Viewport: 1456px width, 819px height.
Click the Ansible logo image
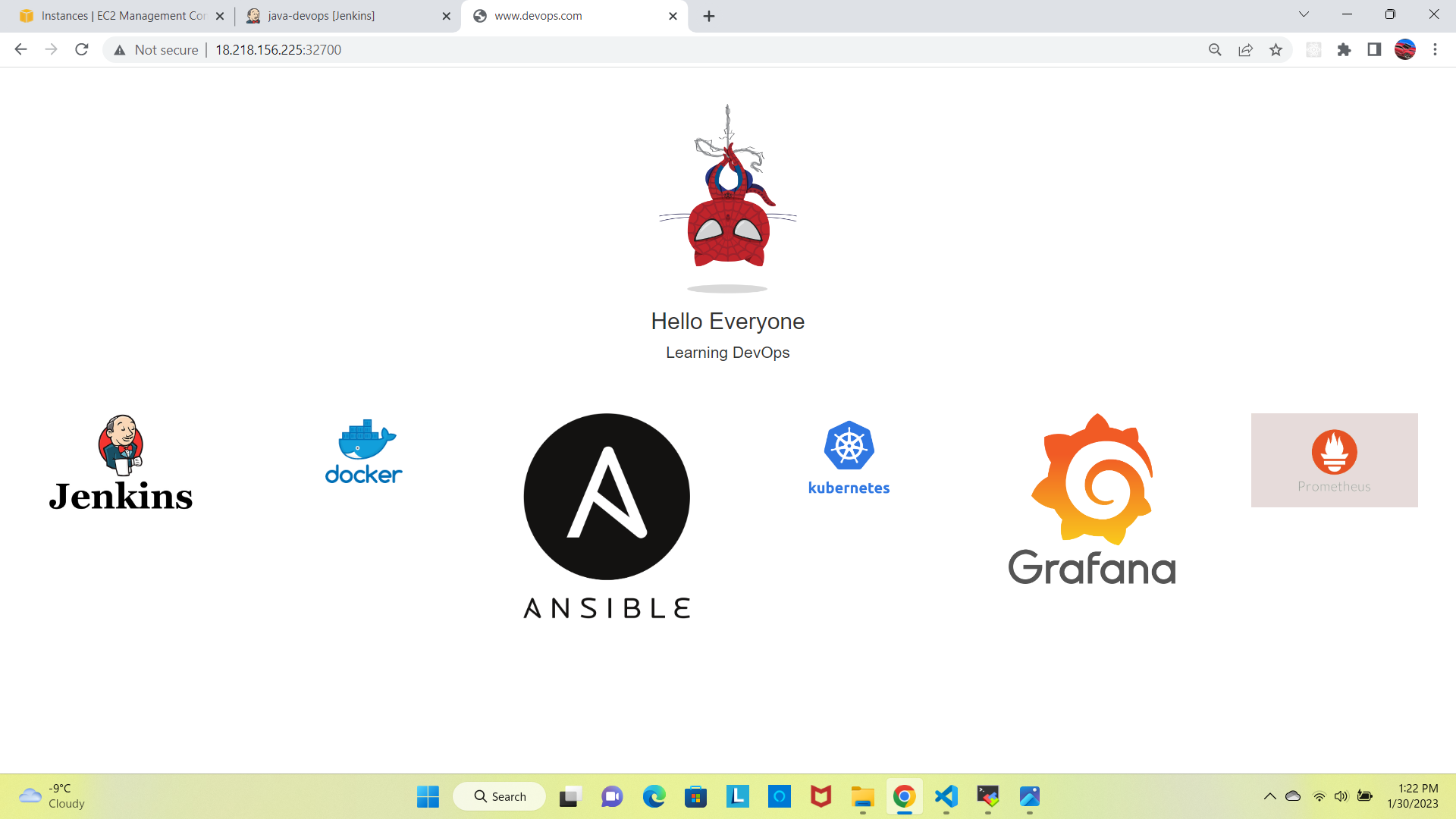607,516
